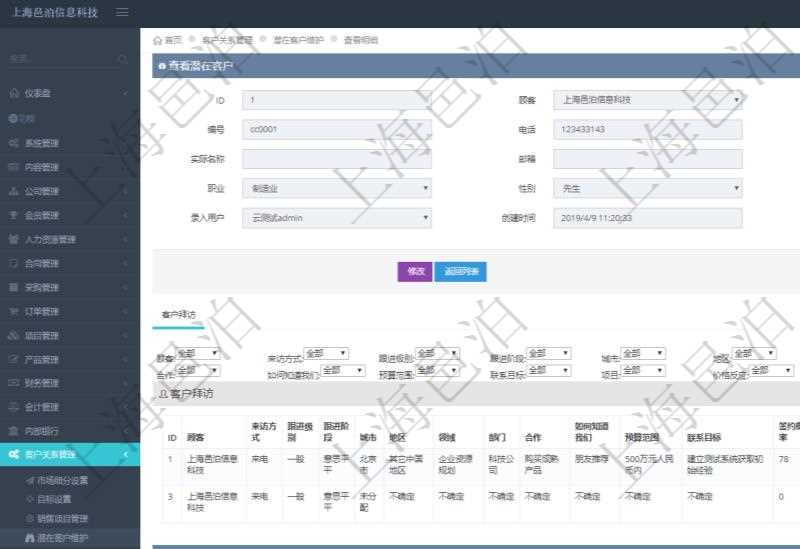The image size is (800, 549).
Task: Open the 性别 dropdown showing 先生
Action: (x=647, y=188)
